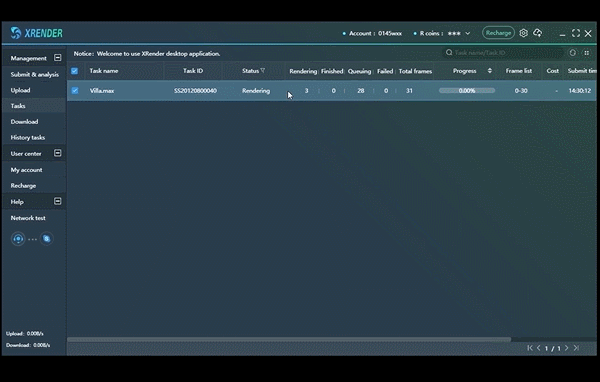The height and width of the screenshot is (382, 600).
Task: Click the Recharge button in title bar
Action: coord(498,33)
